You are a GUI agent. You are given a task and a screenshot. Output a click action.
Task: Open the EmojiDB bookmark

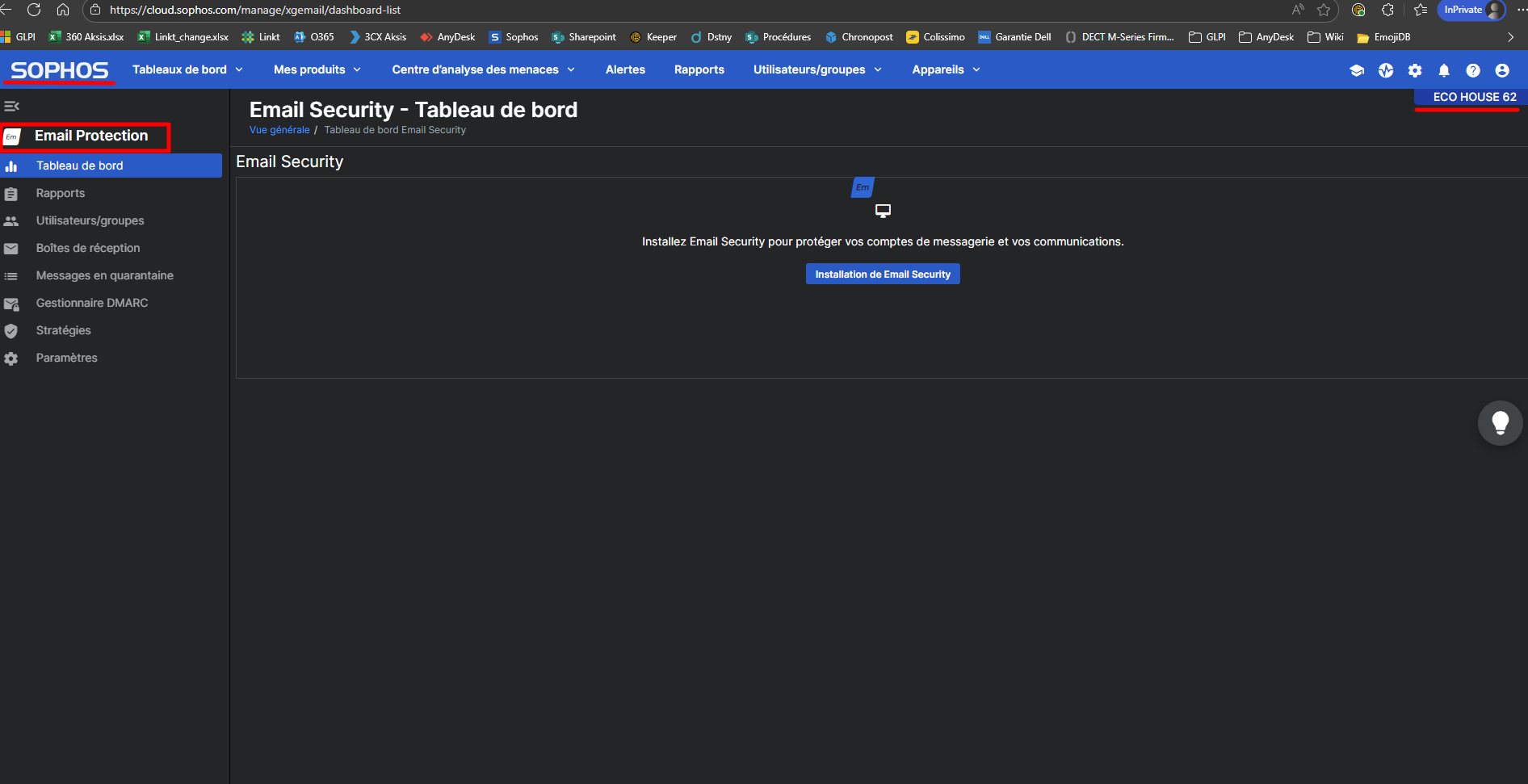tap(1384, 37)
